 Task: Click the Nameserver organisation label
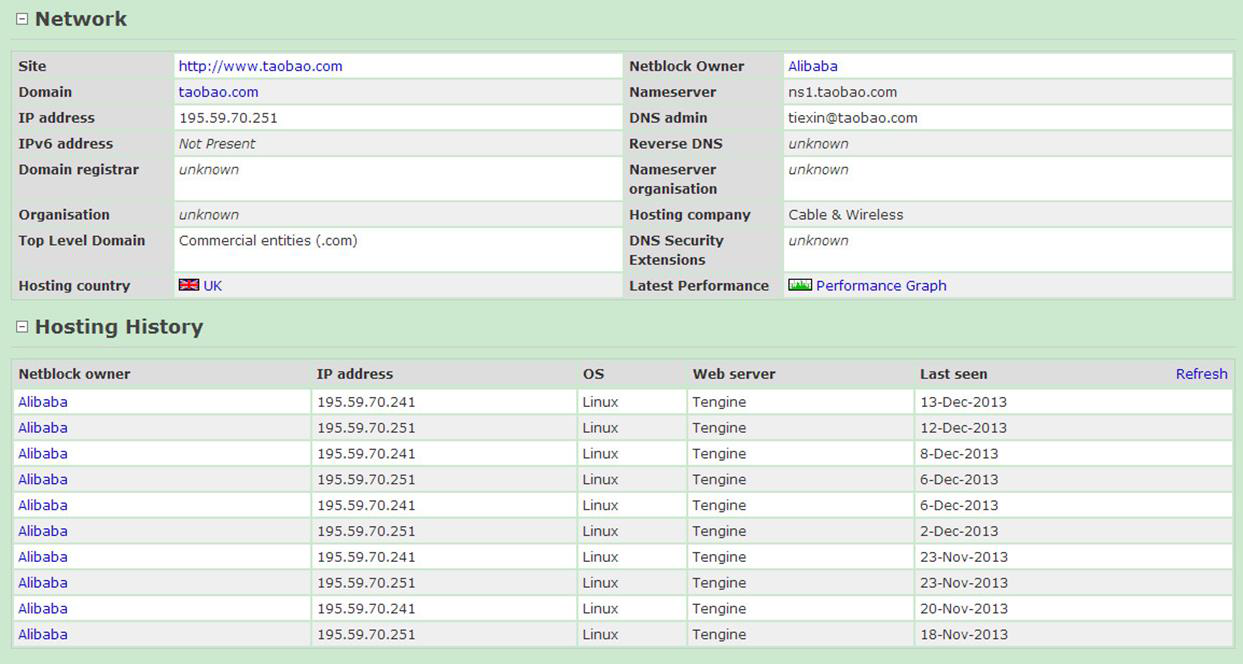click(673, 179)
